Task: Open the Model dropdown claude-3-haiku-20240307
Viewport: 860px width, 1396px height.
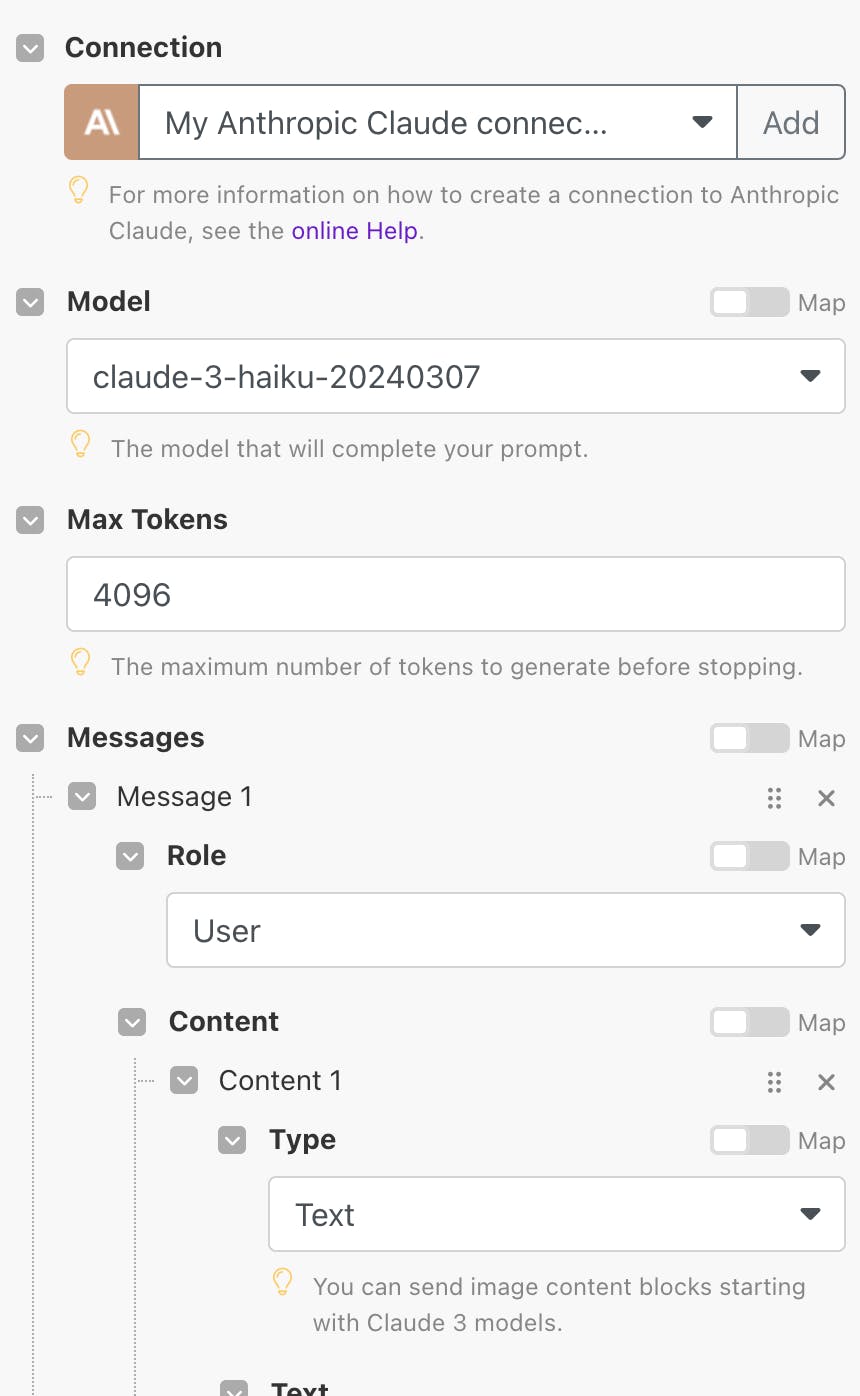Action: [456, 376]
